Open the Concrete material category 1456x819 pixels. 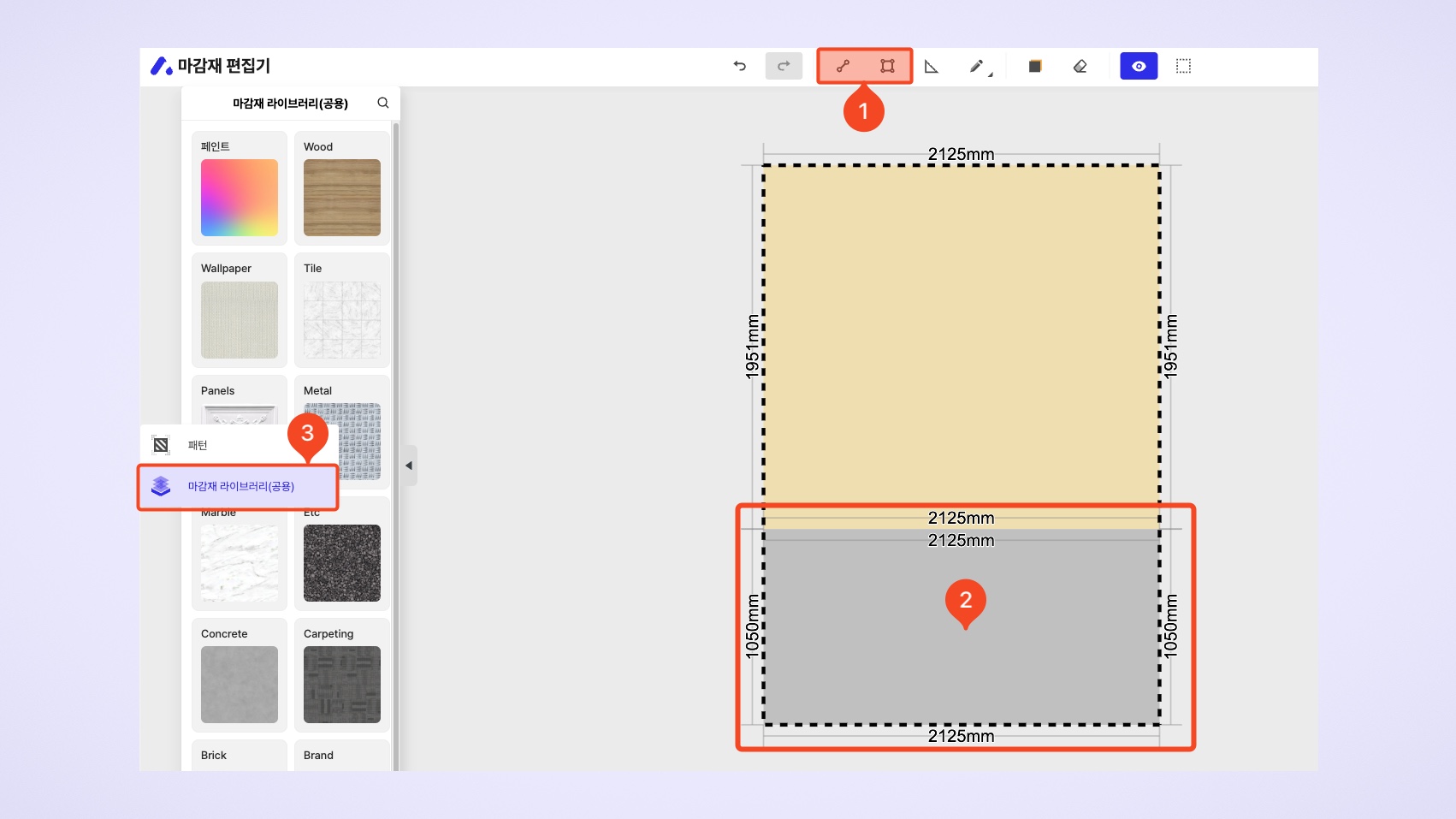[240, 675]
